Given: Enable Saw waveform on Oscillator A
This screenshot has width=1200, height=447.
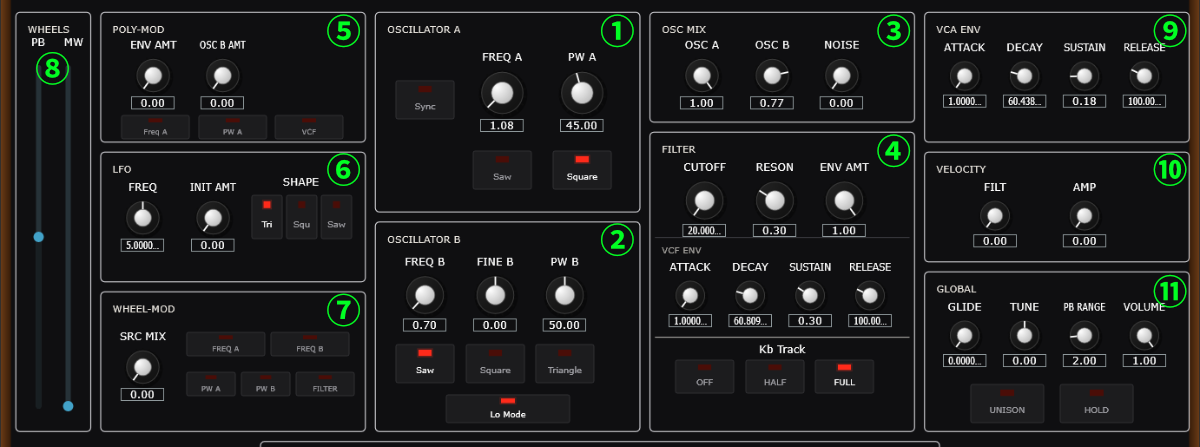Looking at the screenshot, I should tap(502, 170).
